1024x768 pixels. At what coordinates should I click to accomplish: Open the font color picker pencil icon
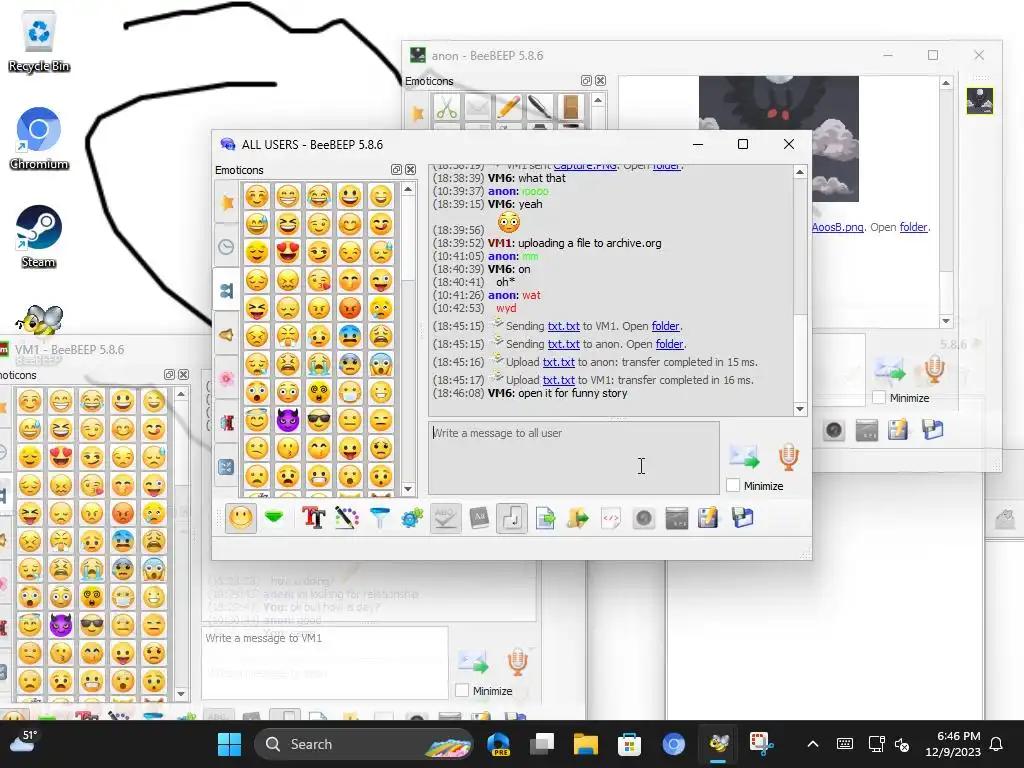coord(347,519)
